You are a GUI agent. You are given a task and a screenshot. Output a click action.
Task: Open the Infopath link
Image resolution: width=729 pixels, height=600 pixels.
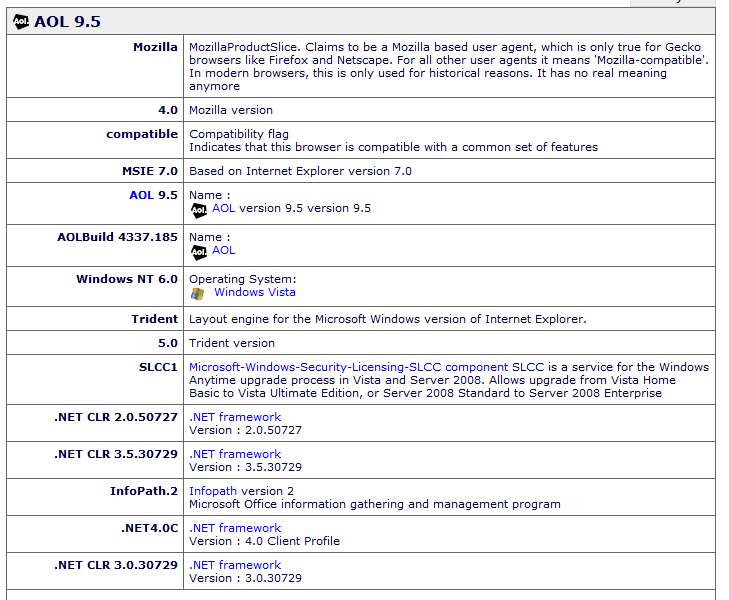[213, 491]
